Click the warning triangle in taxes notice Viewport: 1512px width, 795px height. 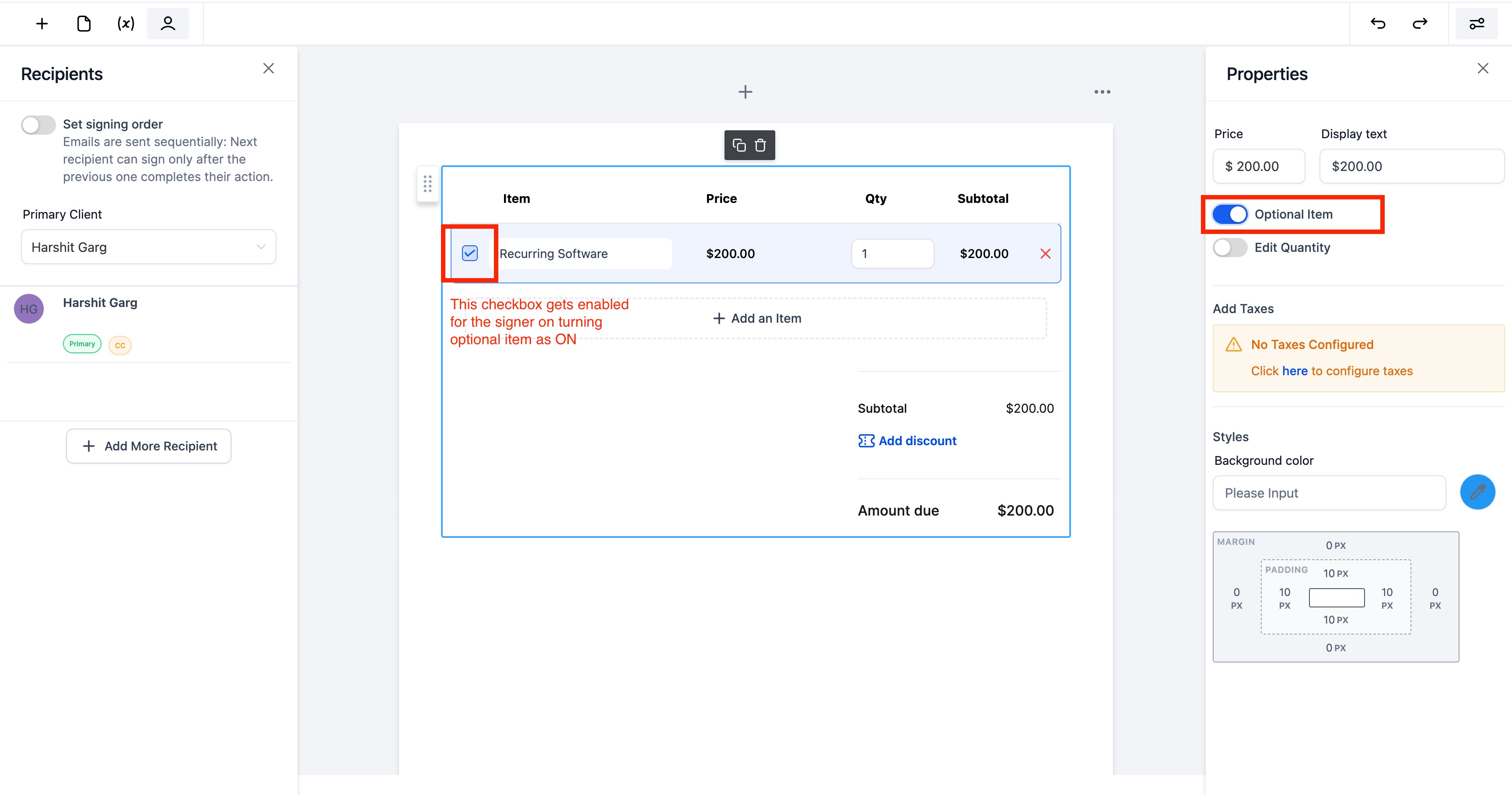1233,345
